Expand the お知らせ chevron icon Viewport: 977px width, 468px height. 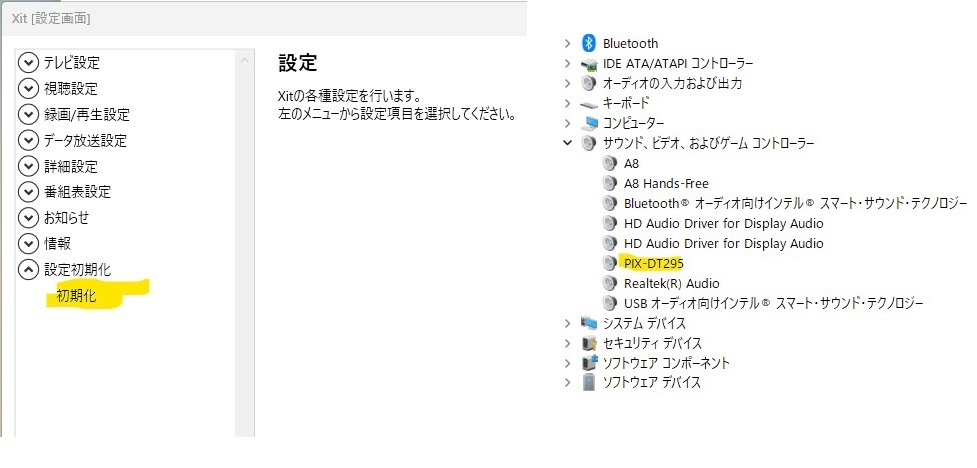[x=29, y=217]
